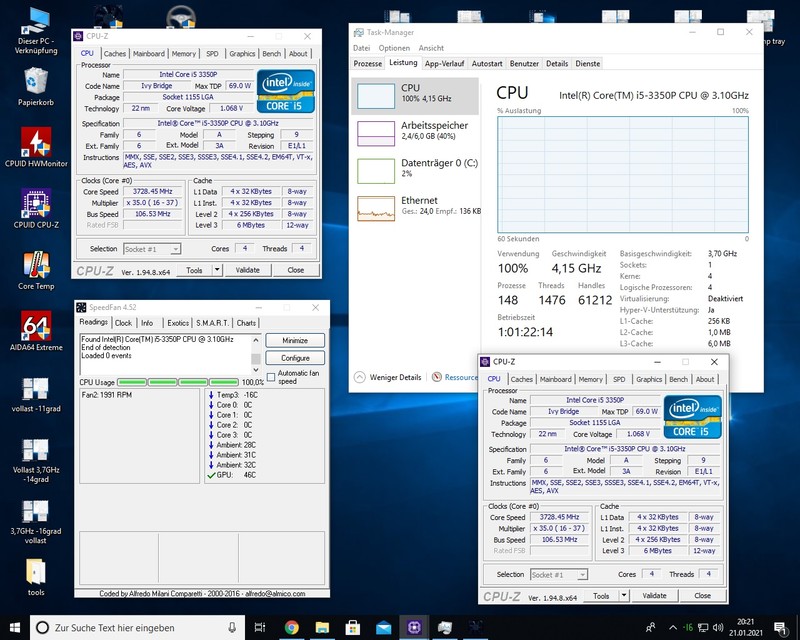Screen dimensions: 800x640
Task: Collapse Task Manager with Weniger Details
Action: (x=388, y=377)
